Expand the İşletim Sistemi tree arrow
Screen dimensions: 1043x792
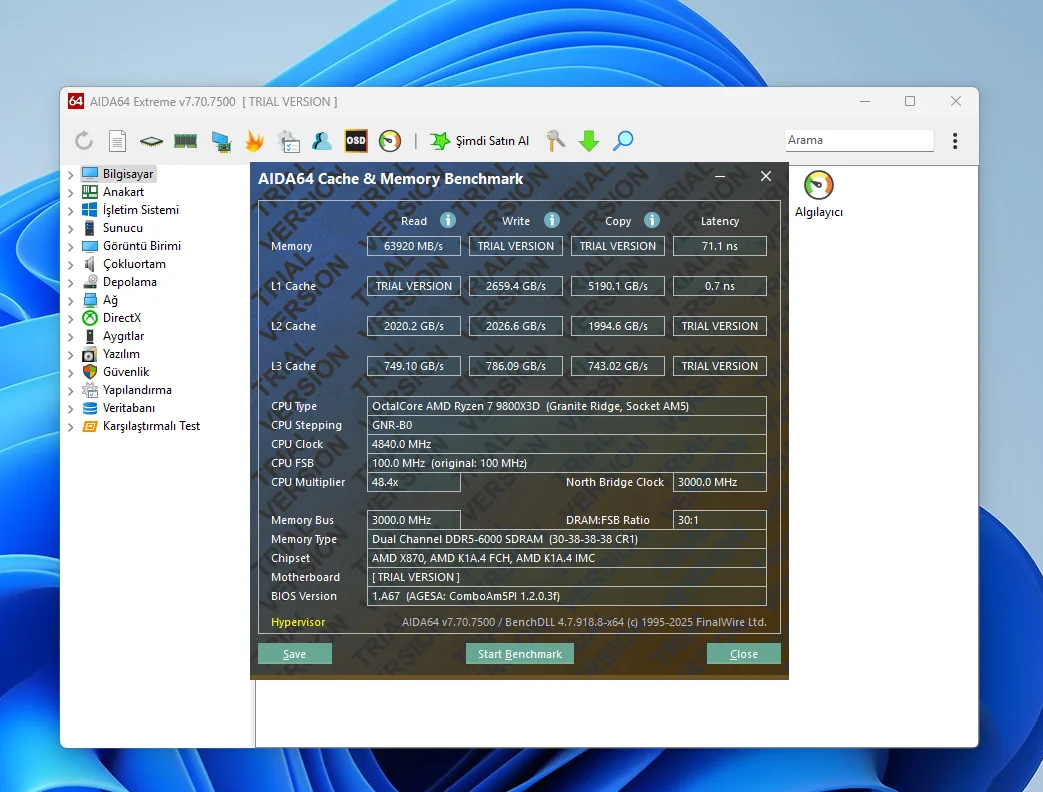(71, 210)
